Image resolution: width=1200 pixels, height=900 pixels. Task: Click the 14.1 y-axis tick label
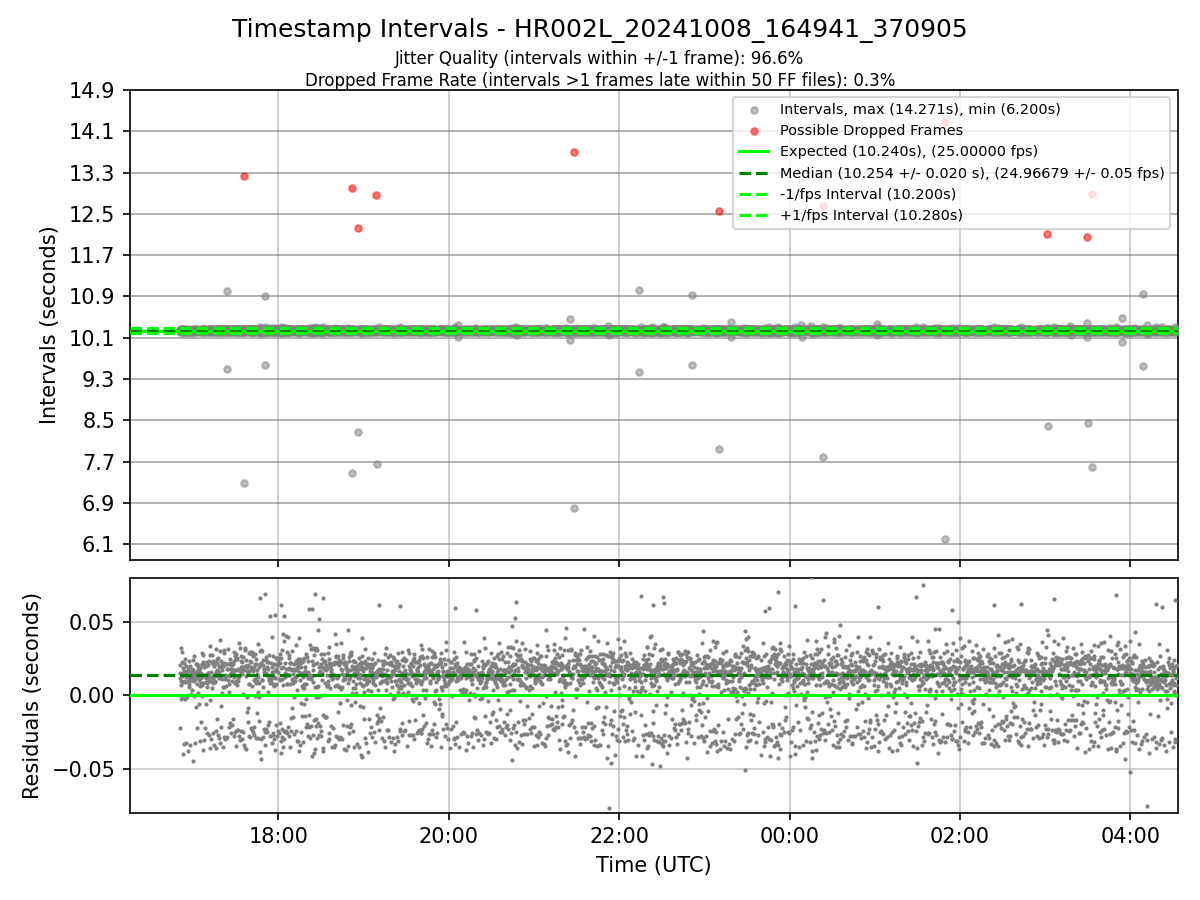pos(95,131)
